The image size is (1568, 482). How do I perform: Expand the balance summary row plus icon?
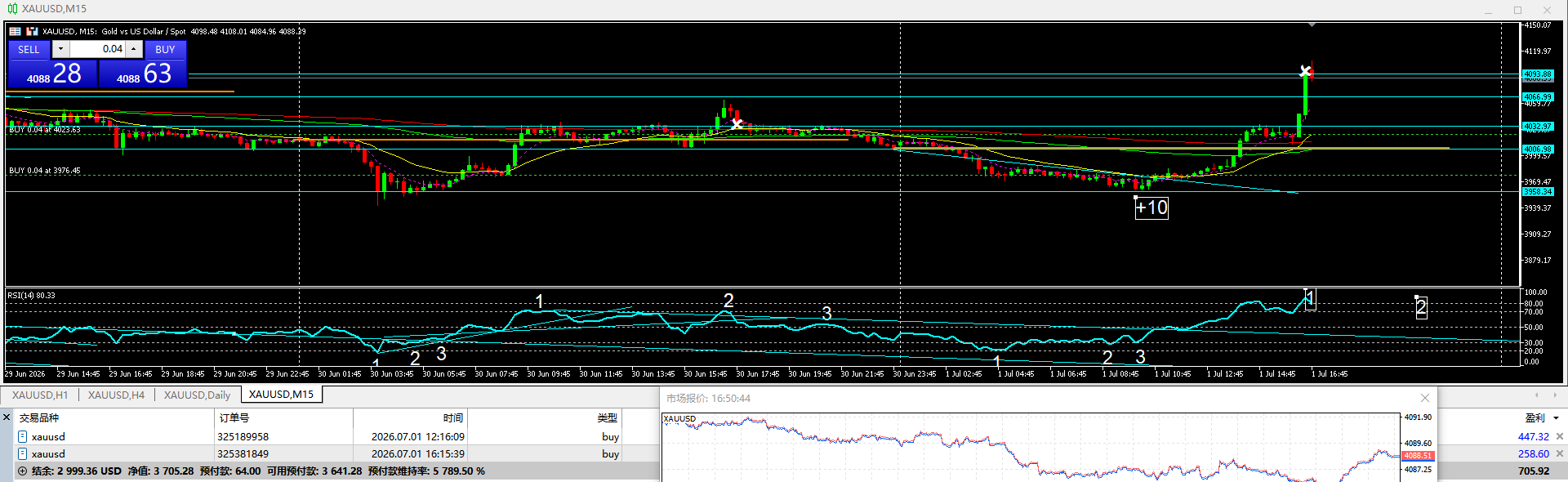point(22,471)
